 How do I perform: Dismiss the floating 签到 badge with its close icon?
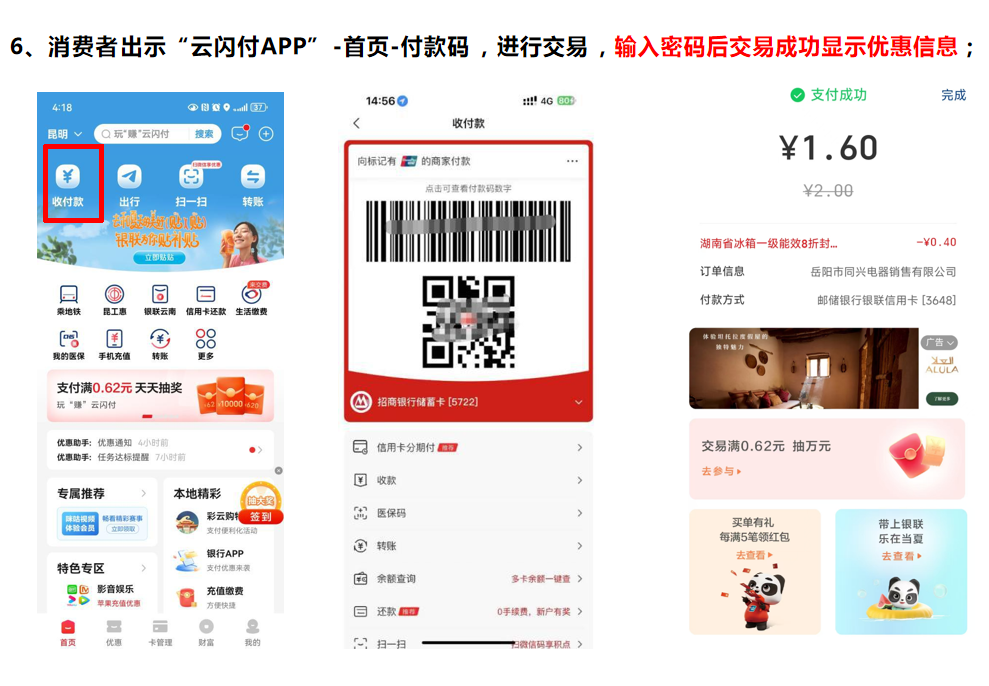tap(279, 470)
